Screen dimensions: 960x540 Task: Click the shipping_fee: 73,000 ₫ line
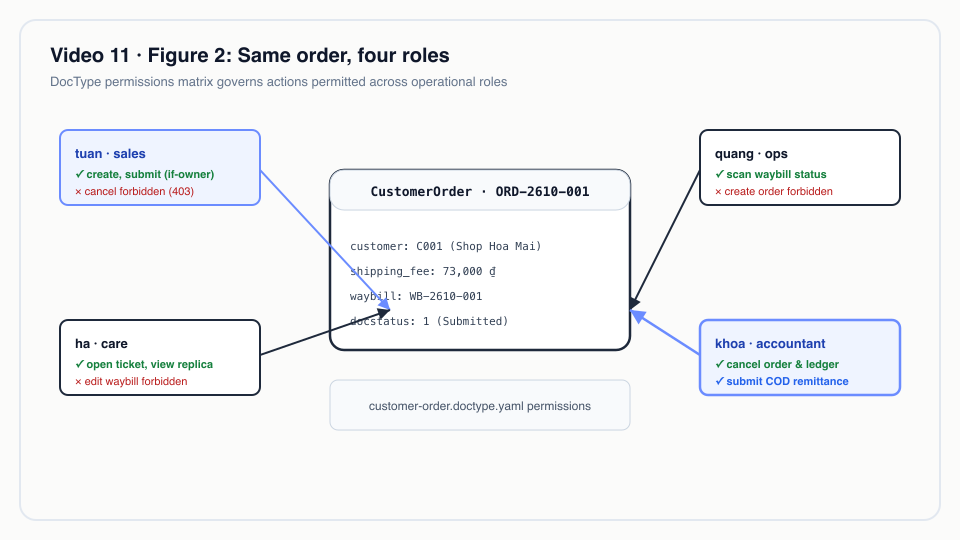[x=422, y=271]
